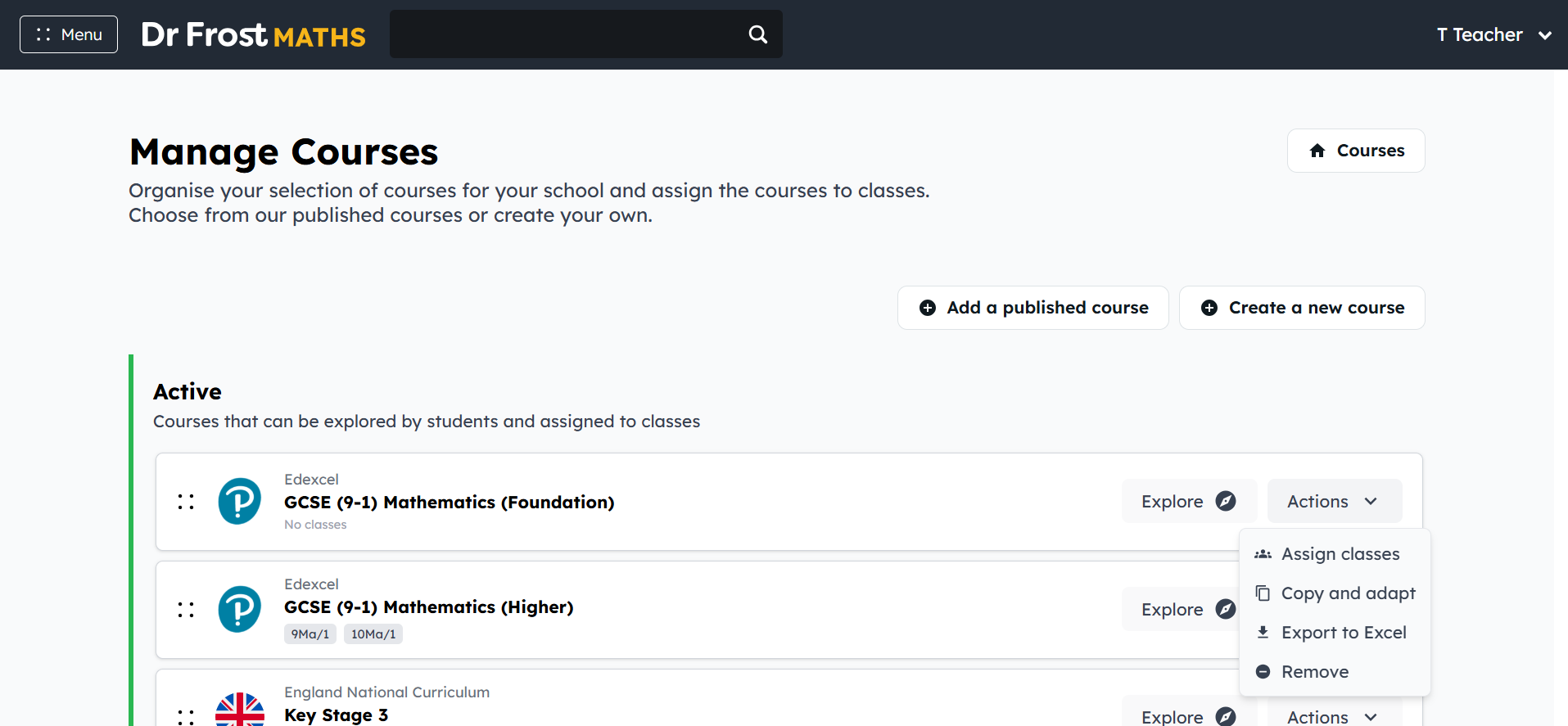The width and height of the screenshot is (1568, 726).
Task: Click UK flag icon of Key Stage 3
Action: click(240, 710)
